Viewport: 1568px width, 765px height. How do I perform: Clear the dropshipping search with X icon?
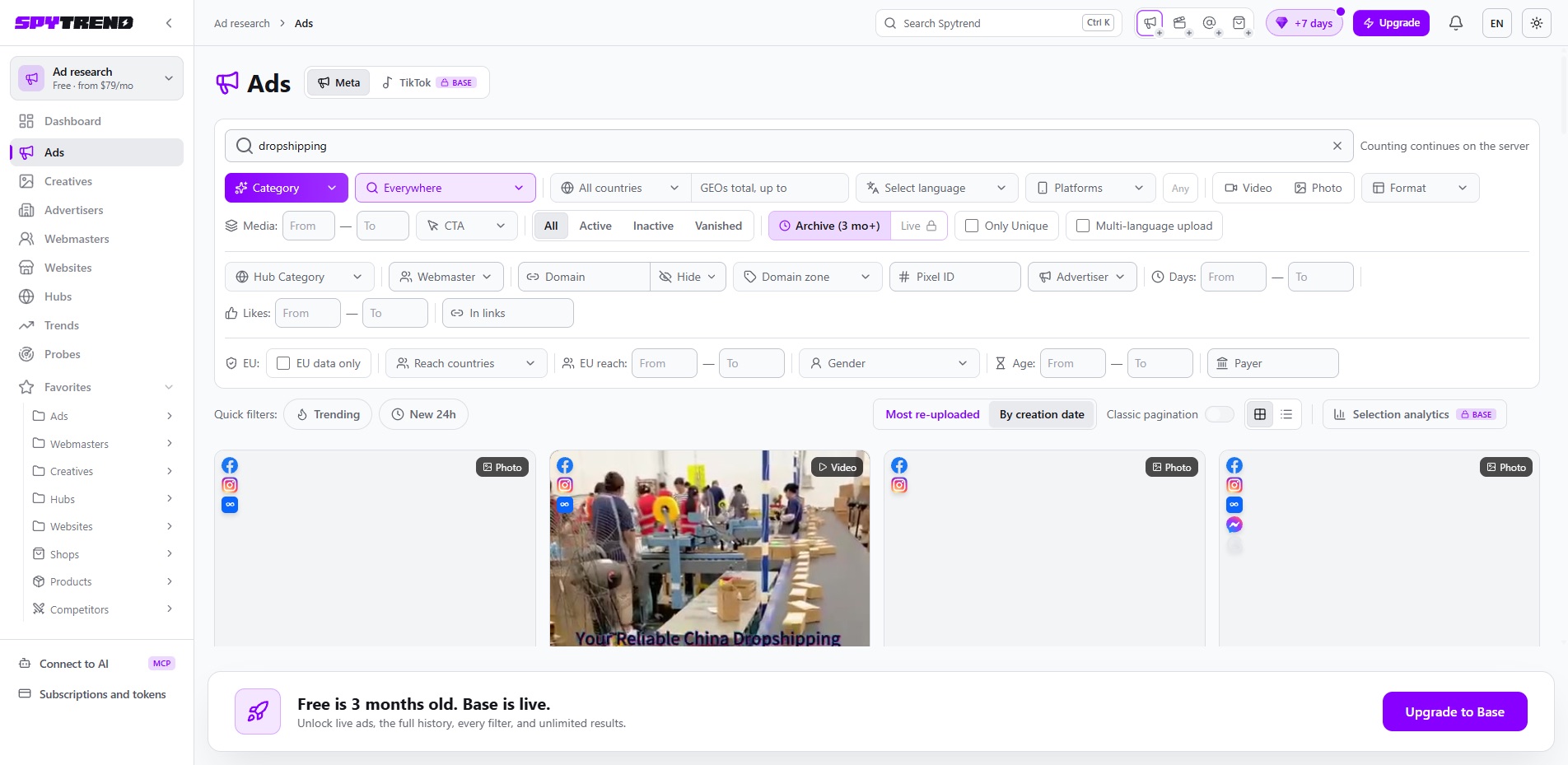click(x=1337, y=146)
